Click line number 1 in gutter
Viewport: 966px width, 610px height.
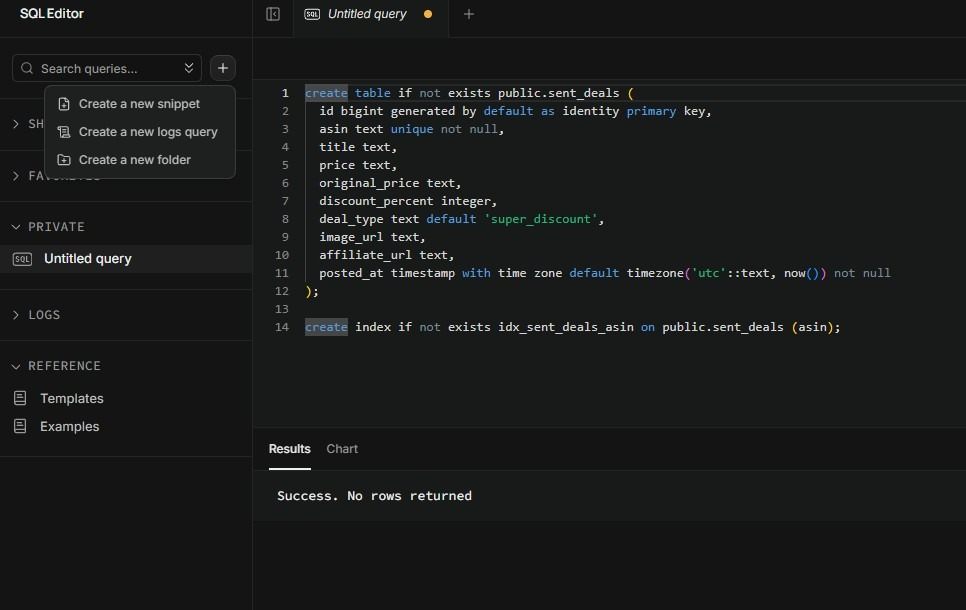[285, 93]
